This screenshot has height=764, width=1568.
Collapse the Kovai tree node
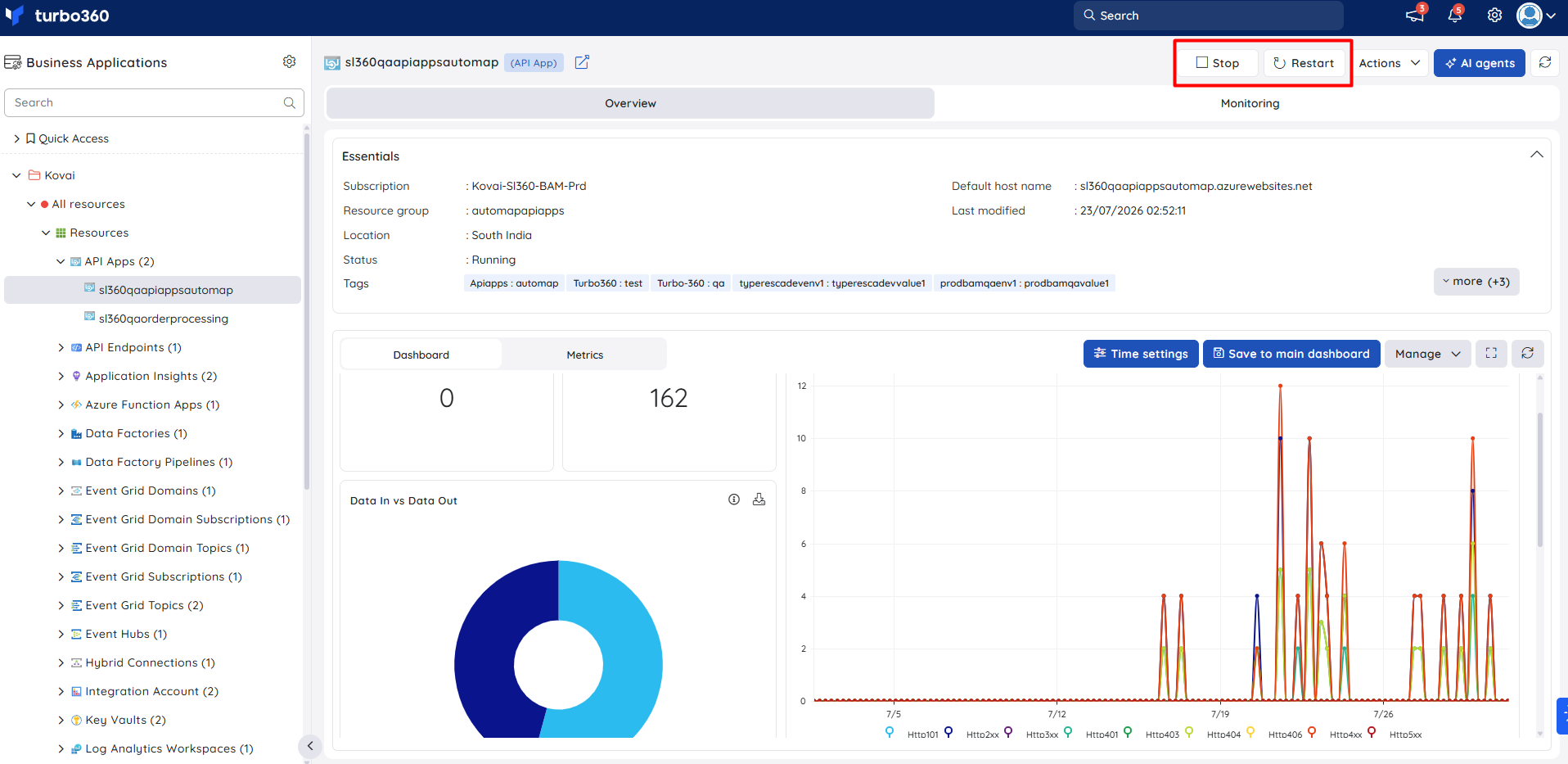pos(16,175)
